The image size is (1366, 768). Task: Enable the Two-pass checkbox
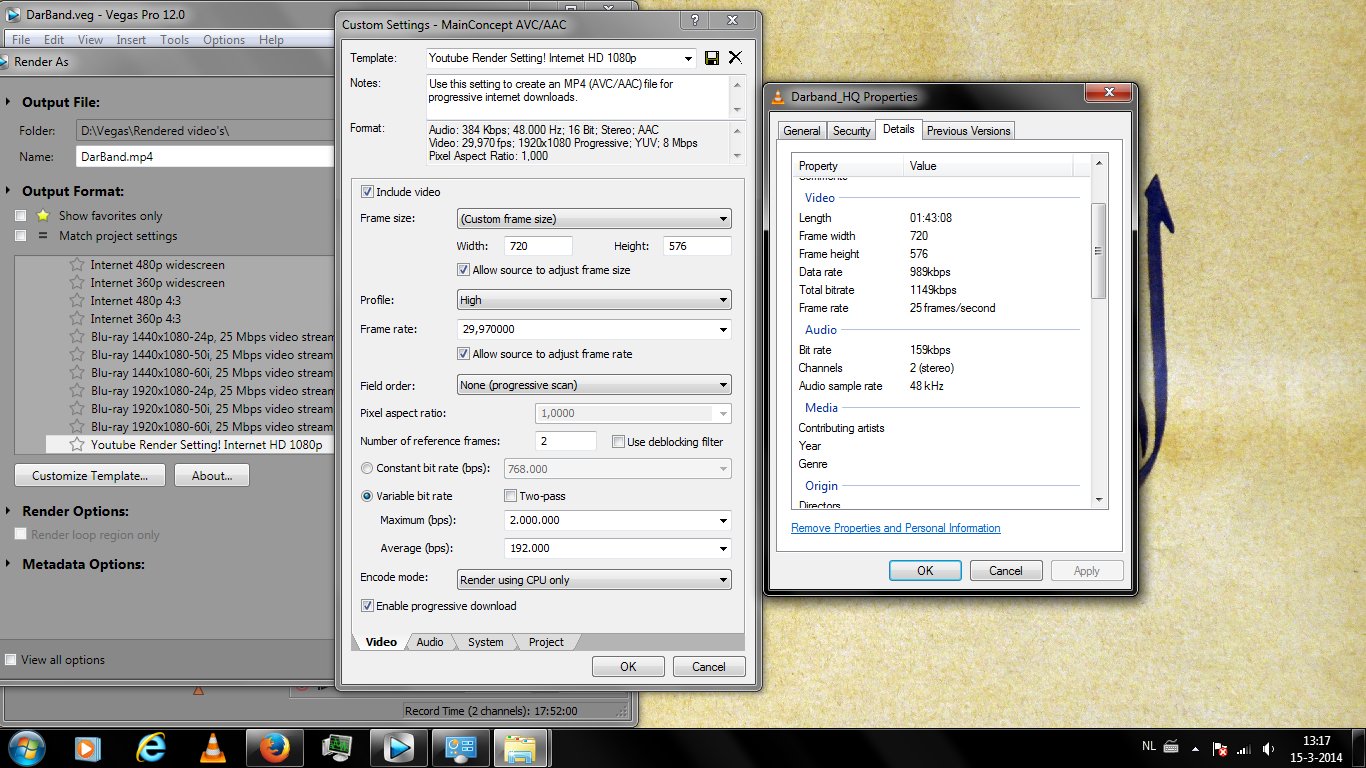pos(511,496)
